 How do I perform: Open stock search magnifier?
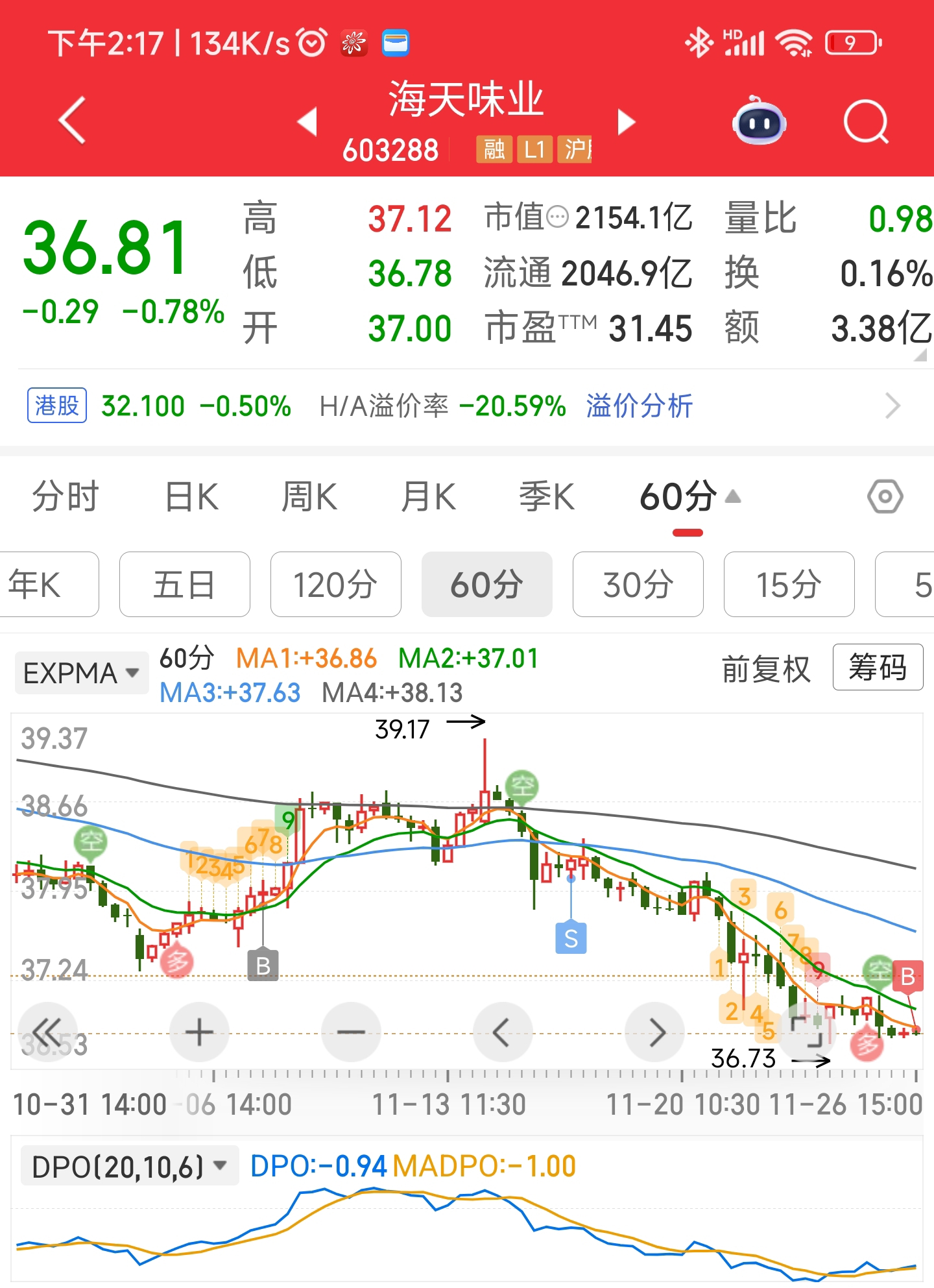(x=867, y=121)
